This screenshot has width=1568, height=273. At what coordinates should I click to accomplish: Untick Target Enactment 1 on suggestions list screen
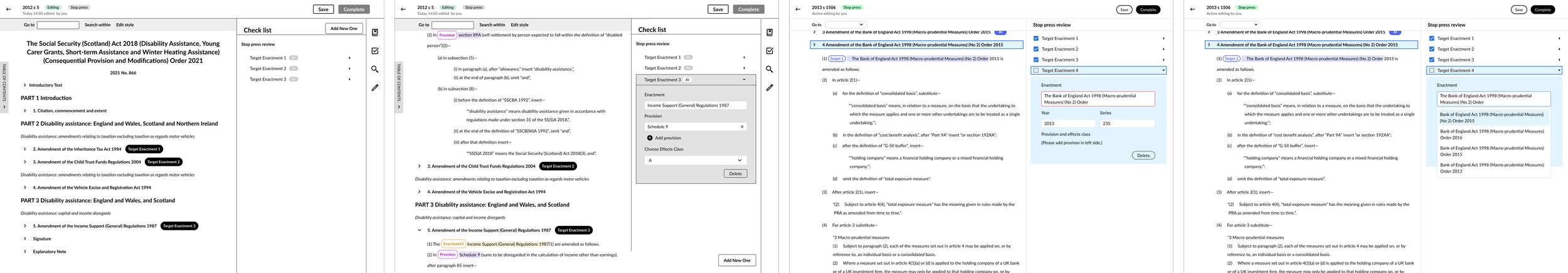coord(1432,38)
